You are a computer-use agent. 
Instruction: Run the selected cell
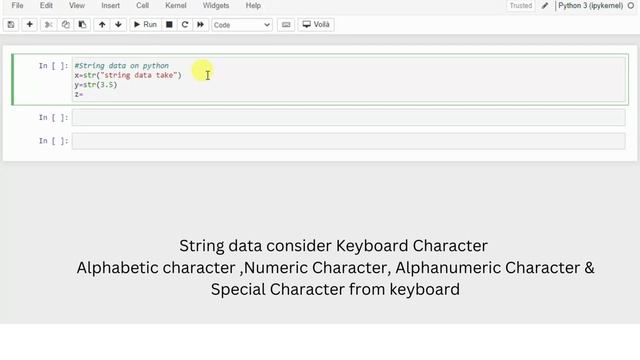tap(145, 25)
